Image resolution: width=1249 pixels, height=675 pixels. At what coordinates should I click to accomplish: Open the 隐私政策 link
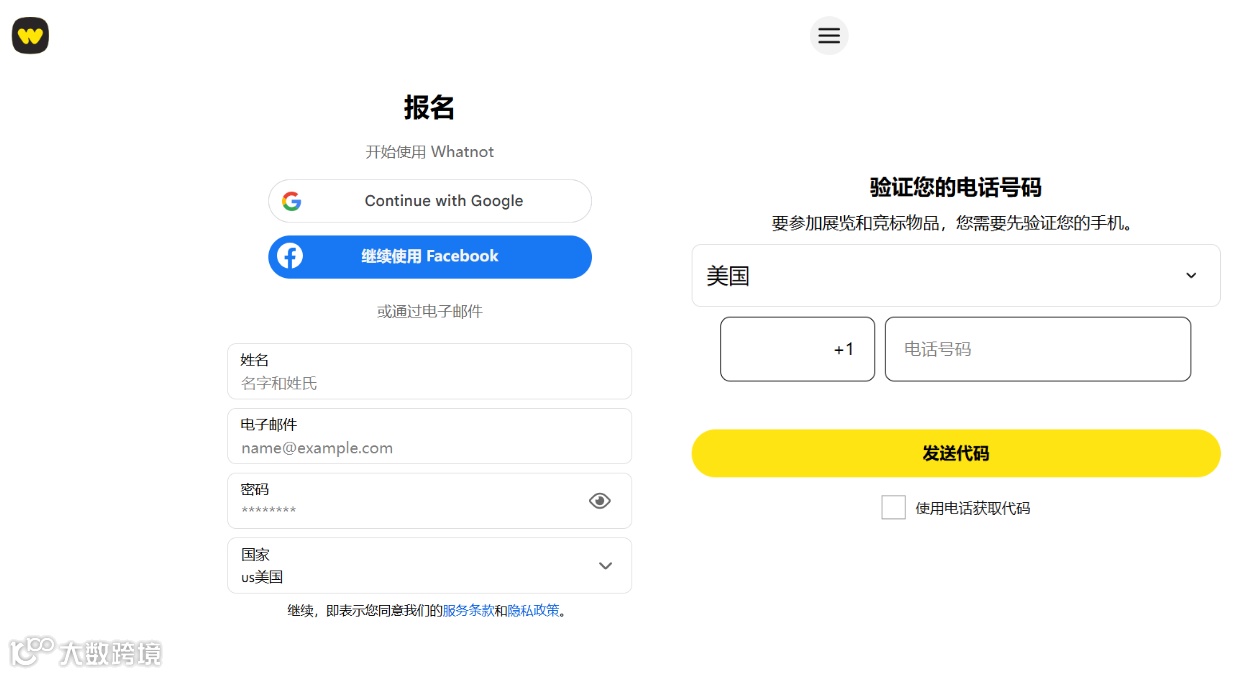[534, 610]
